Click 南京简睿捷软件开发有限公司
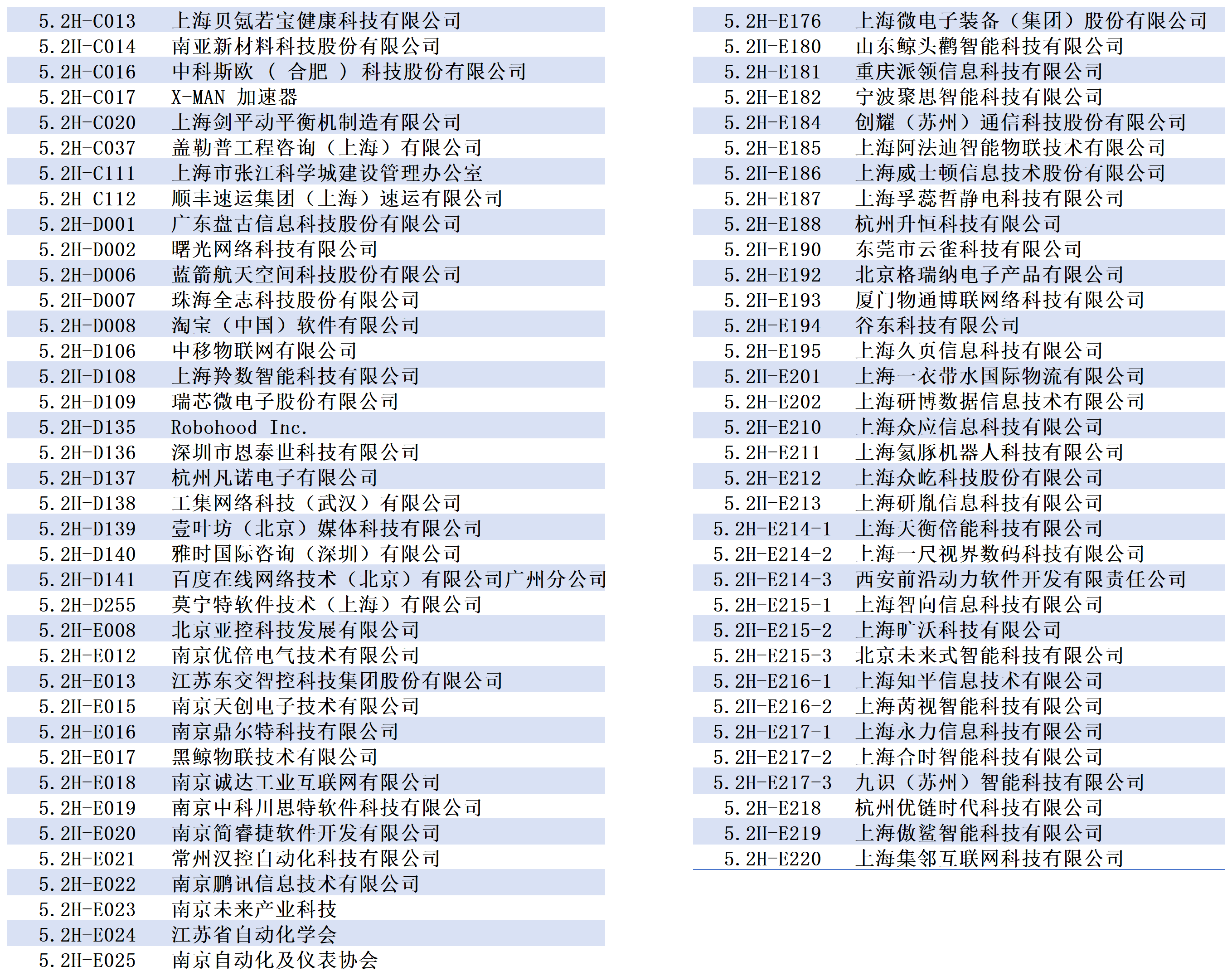Image resolution: width=1232 pixels, height=976 pixels. [306, 833]
